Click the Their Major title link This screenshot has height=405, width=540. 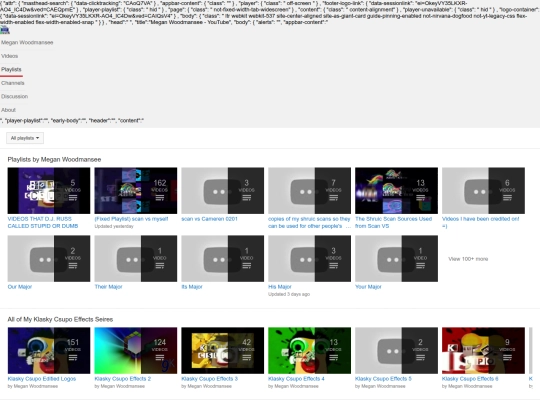108,287
